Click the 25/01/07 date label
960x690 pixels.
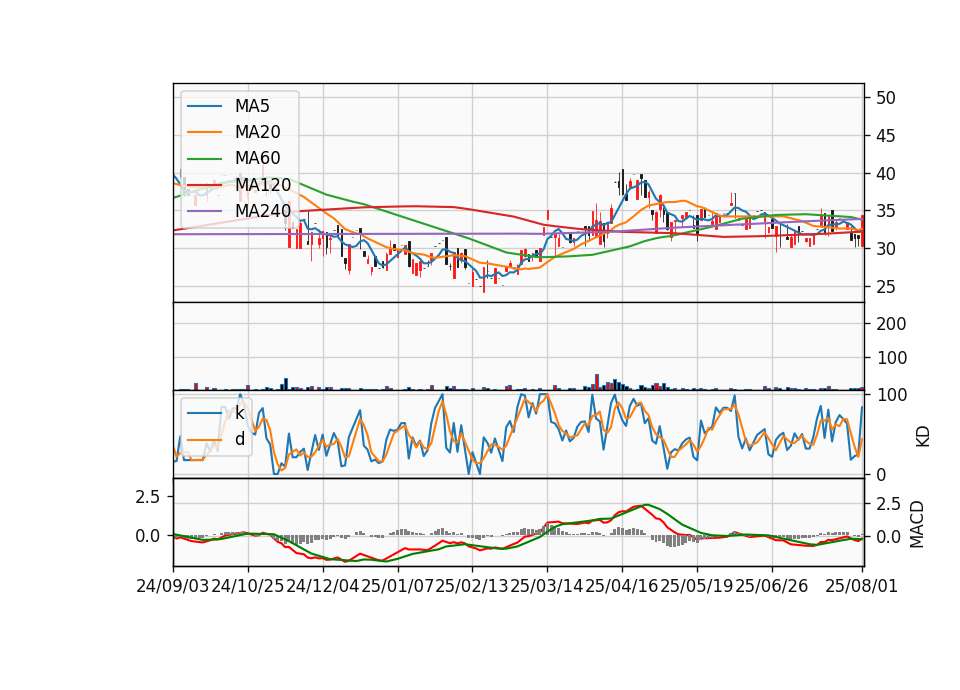click(397, 587)
